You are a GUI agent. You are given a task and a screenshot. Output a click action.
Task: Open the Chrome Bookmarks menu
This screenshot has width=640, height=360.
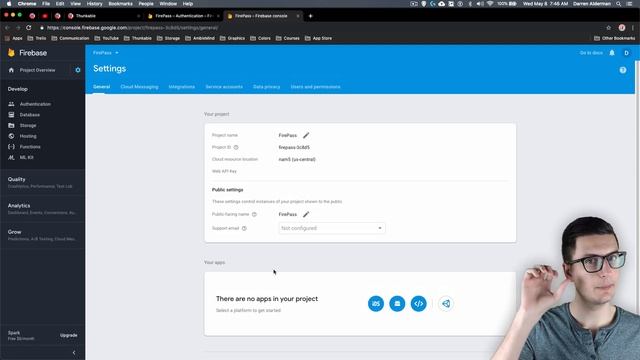tap(120, 4)
